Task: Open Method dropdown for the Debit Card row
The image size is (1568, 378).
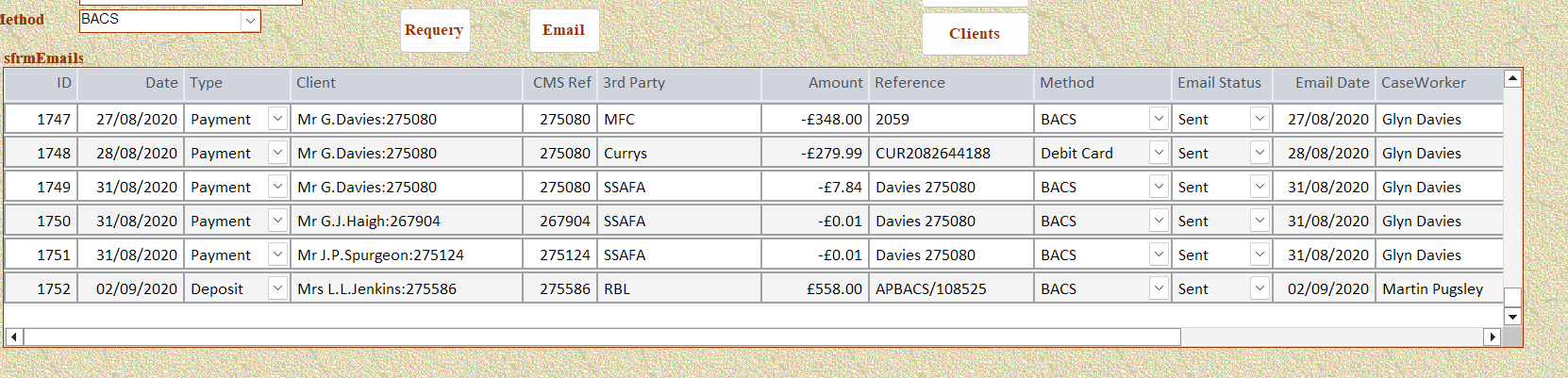Action: [1159, 153]
